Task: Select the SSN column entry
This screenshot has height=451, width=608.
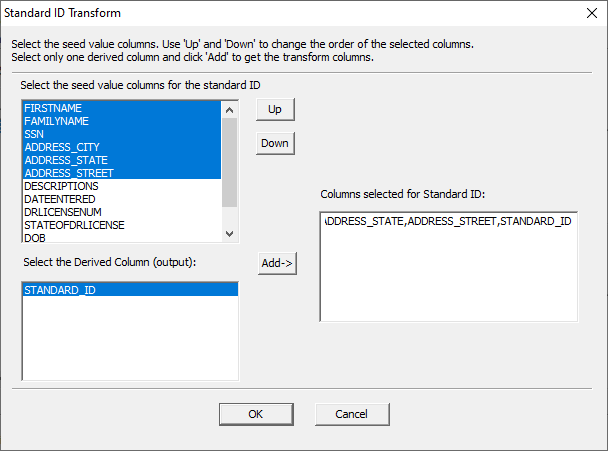Action: pyautogui.click(x=122, y=134)
